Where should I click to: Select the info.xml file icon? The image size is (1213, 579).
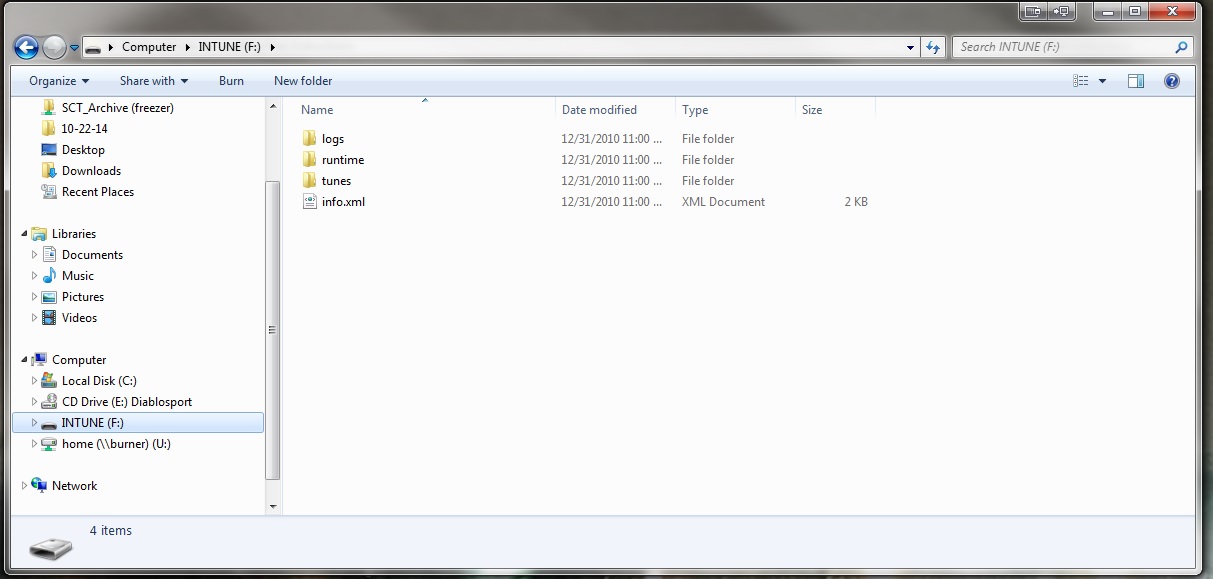tap(309, 202)
